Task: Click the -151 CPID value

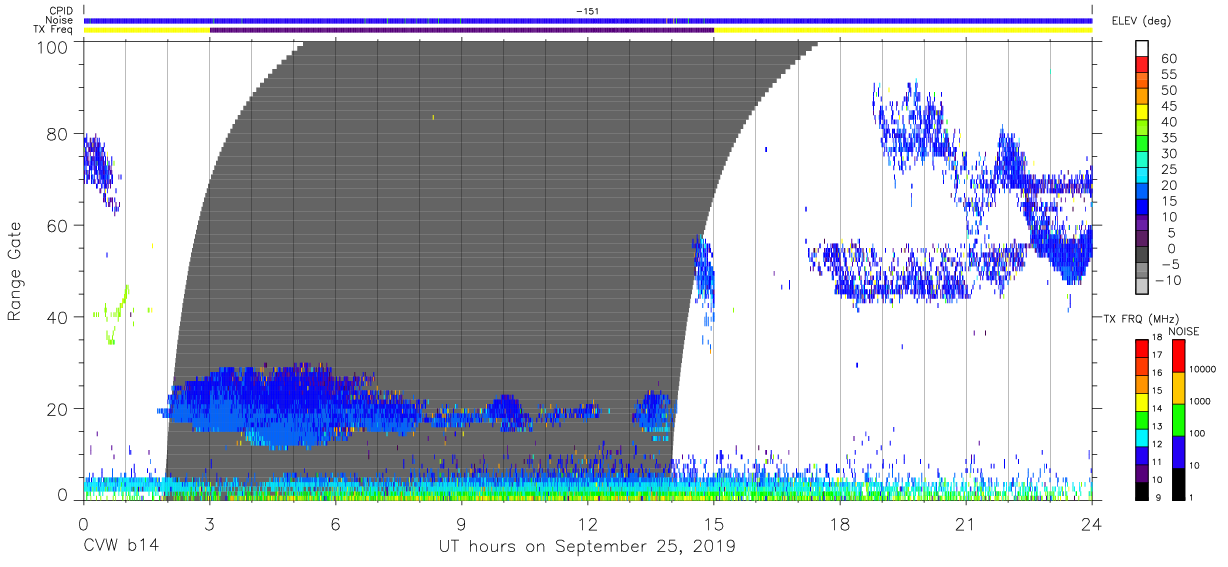Action: pos(587,10)
